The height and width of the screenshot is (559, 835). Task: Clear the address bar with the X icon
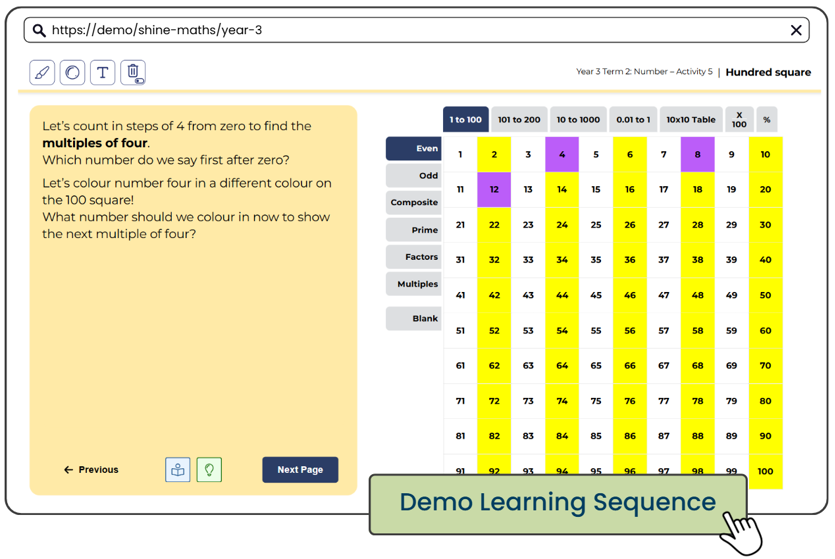[796, 30]
